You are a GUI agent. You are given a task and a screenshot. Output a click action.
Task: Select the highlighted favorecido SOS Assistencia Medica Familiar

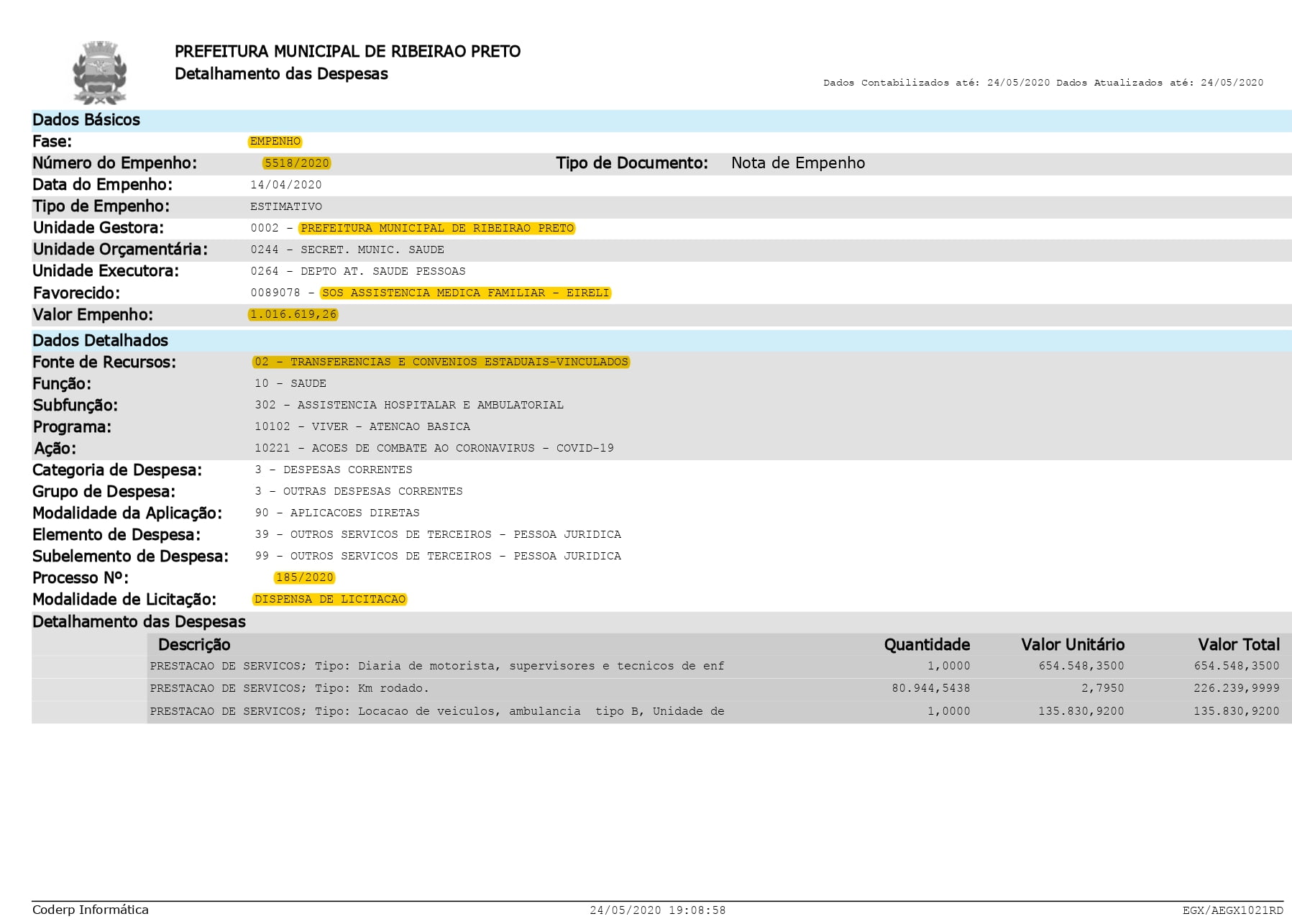pyautogui.click(x=465, y=293)
